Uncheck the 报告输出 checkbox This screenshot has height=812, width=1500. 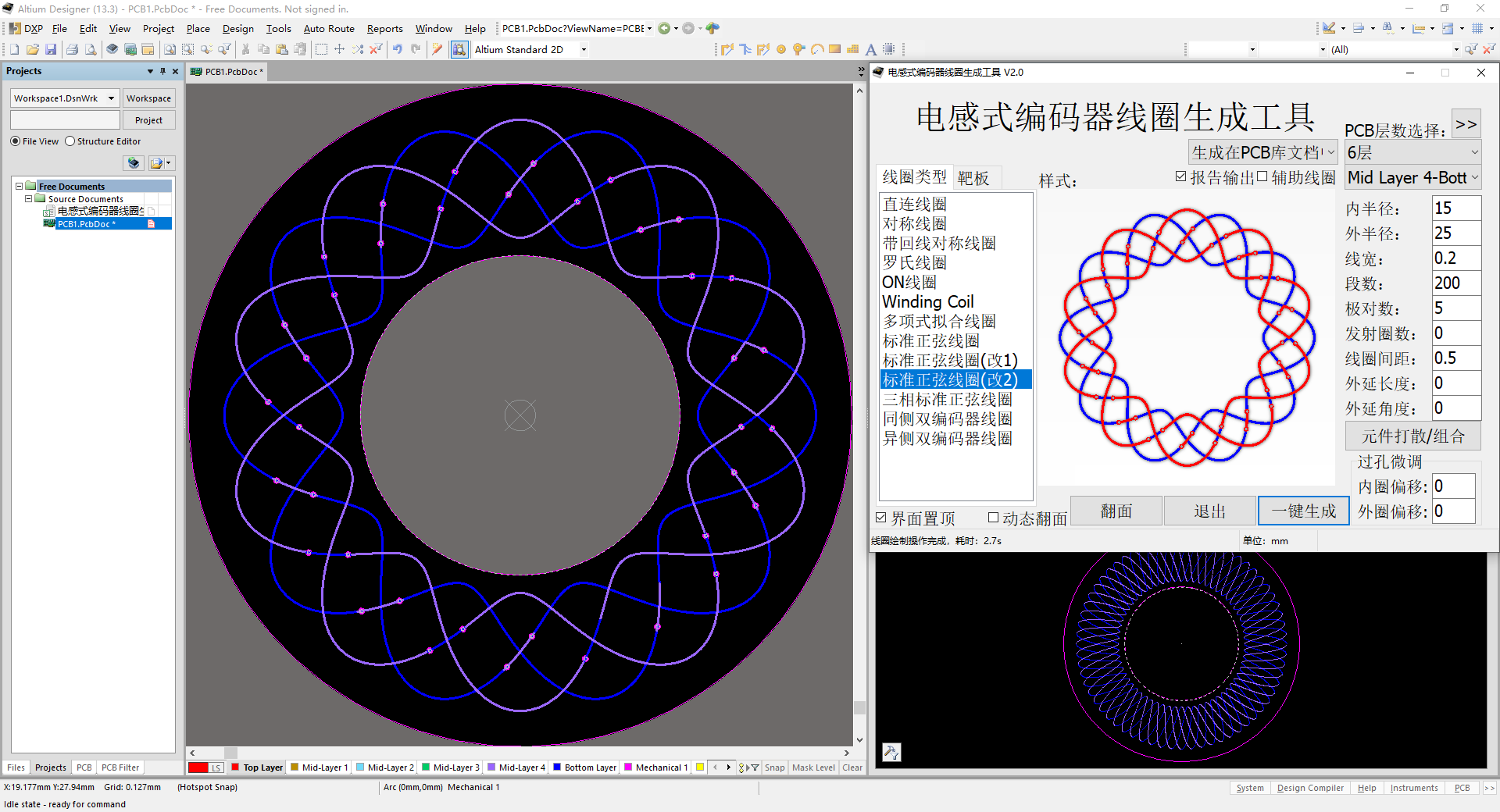coord(1181,177)
